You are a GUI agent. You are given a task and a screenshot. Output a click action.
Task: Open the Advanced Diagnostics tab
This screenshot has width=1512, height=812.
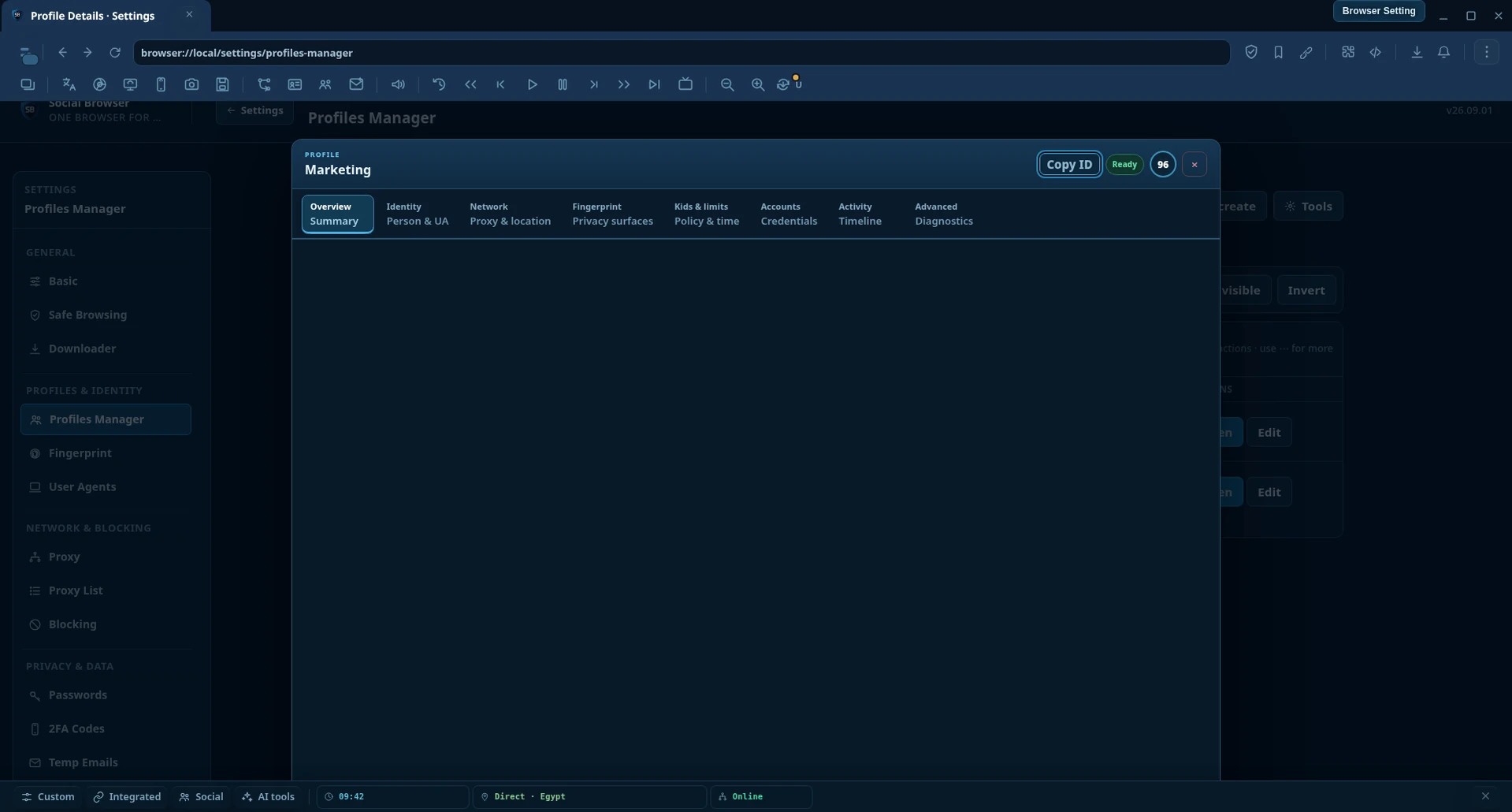943,214
